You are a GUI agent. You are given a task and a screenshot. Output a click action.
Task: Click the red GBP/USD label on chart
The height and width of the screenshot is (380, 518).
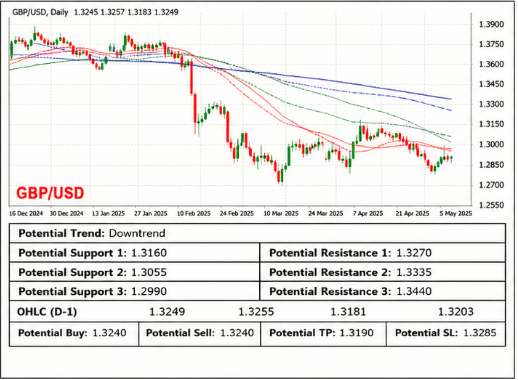(50, 193)
